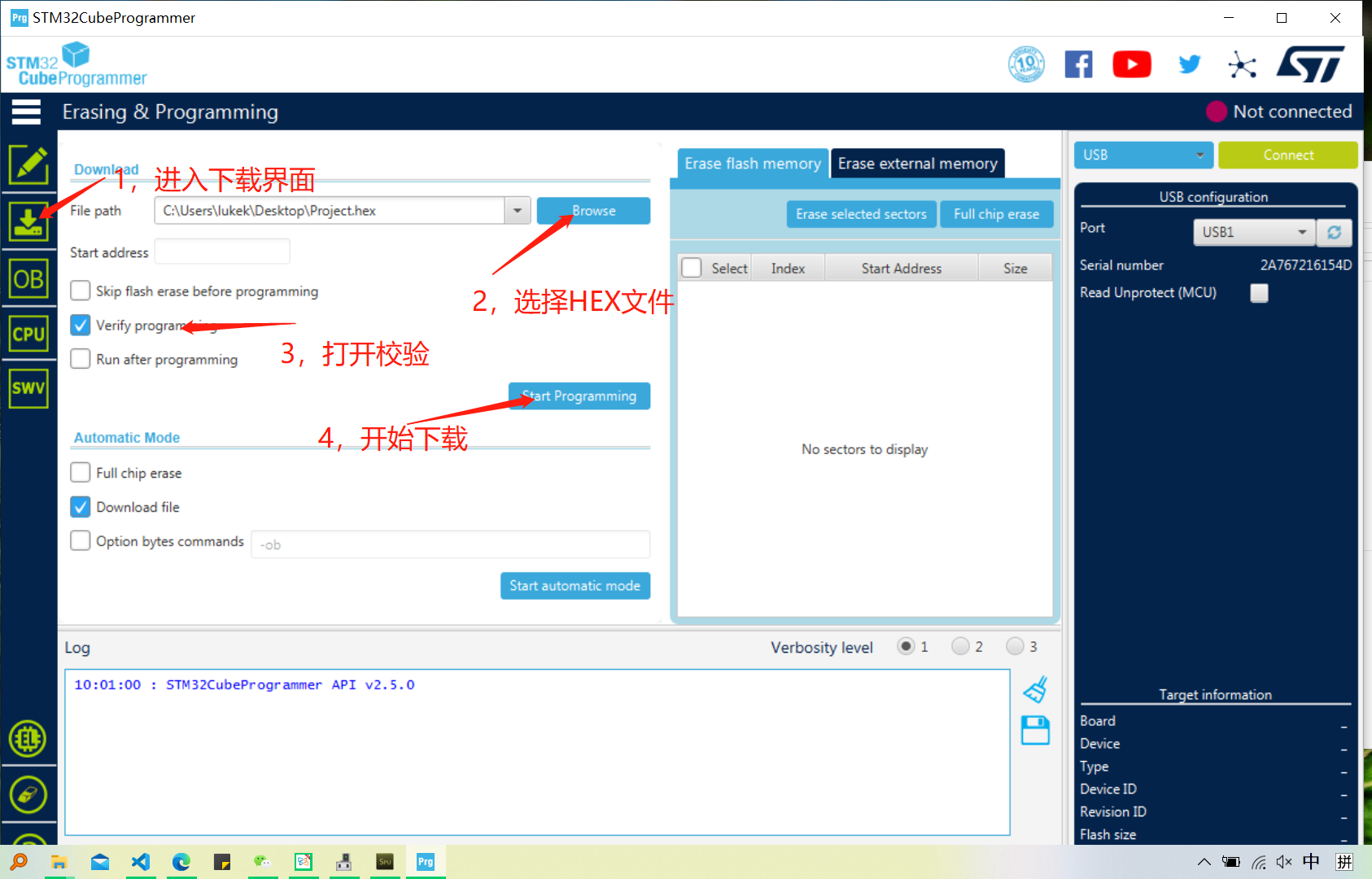Select the STM32CubeProgrammer taskbar icon

tap(425, 861)
